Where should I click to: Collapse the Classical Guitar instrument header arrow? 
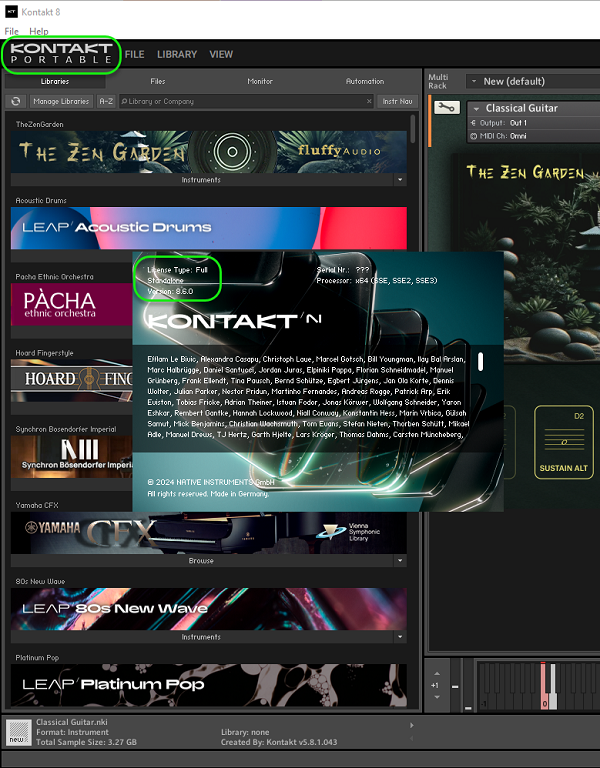[476, 109]
